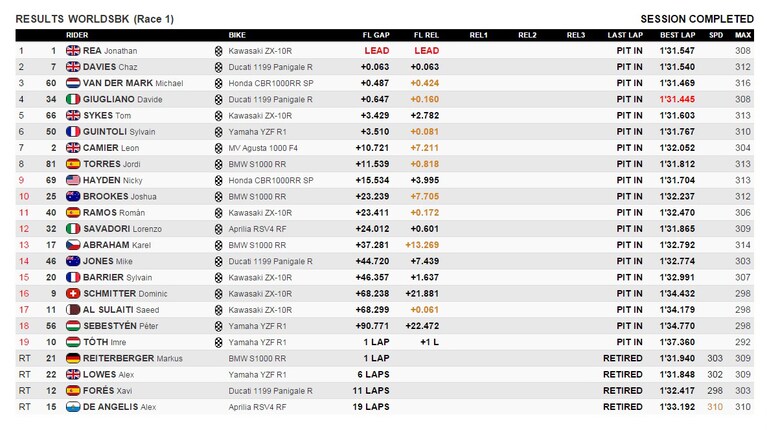Click checkered flag icon in DAVIES Chaz row
The image size is (767, 430).
click(x=219, y=67)
